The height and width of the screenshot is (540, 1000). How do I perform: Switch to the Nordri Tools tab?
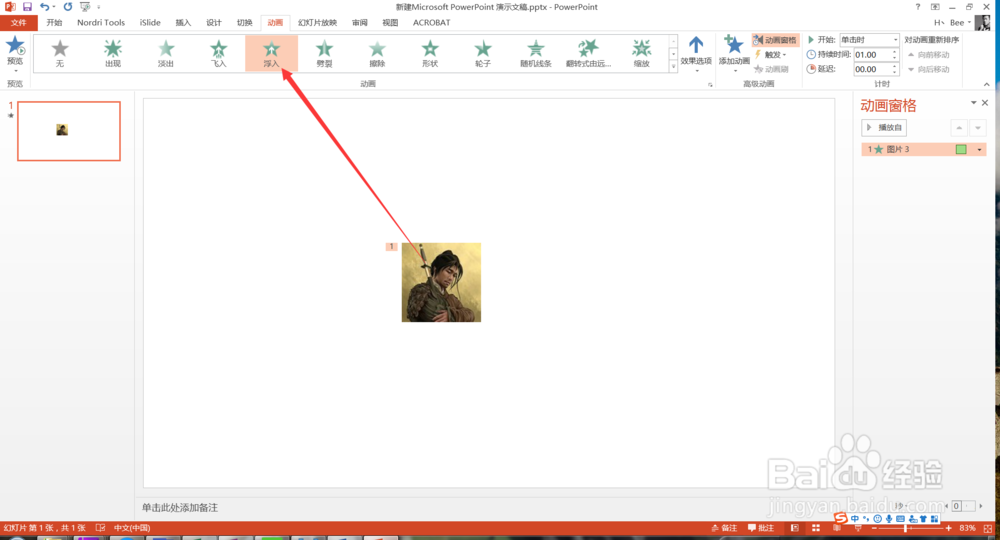(101, 22)
